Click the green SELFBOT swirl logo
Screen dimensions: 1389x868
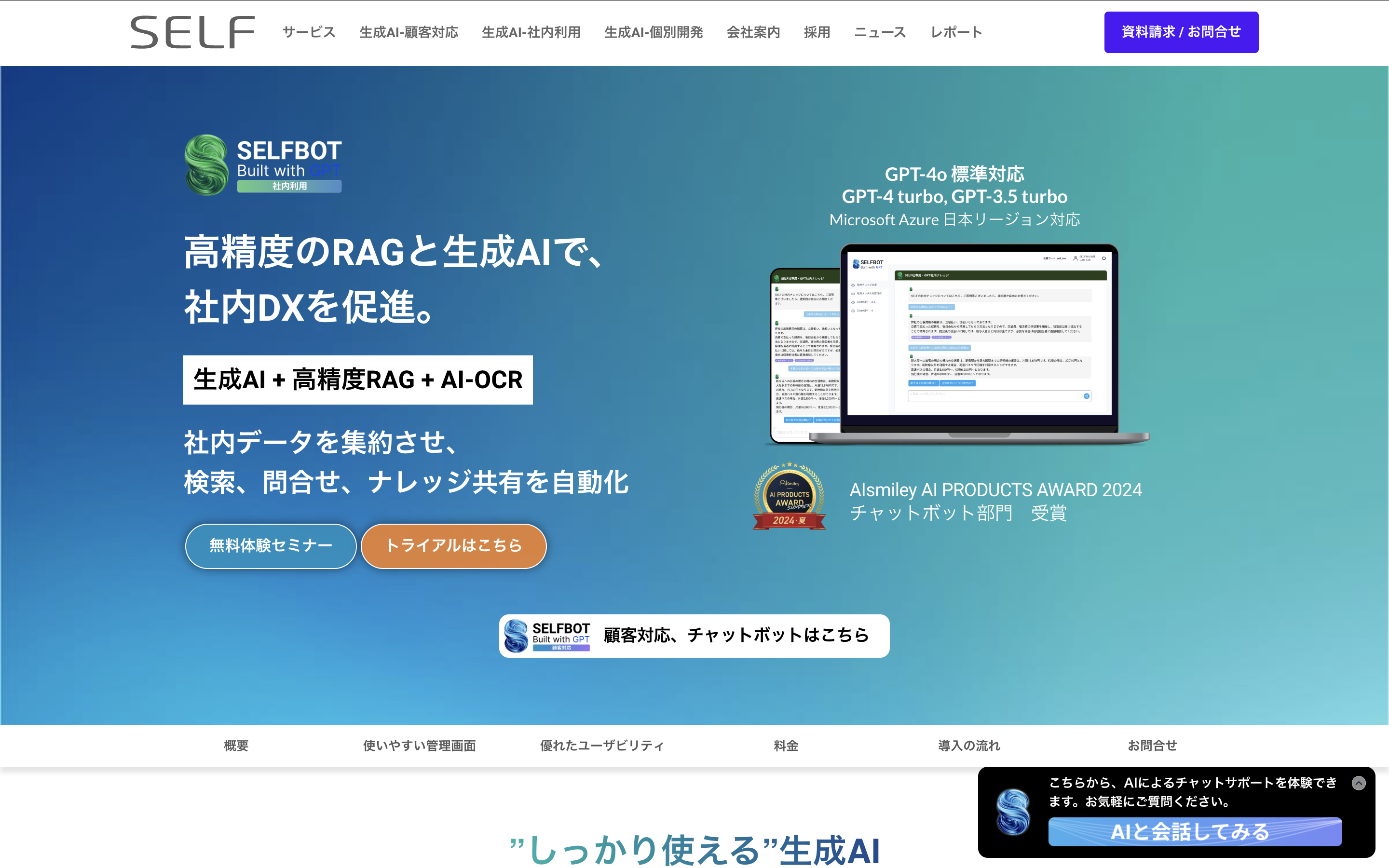(206, 165)
